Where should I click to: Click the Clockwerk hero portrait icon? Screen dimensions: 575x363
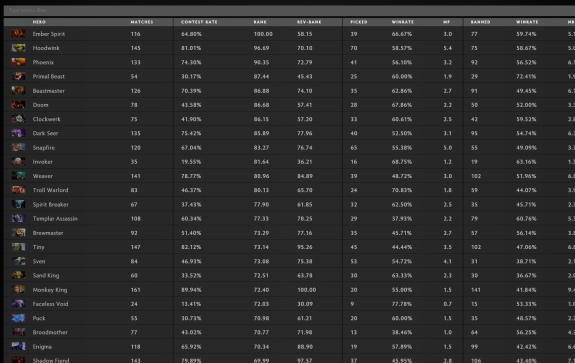click(18, 119)
